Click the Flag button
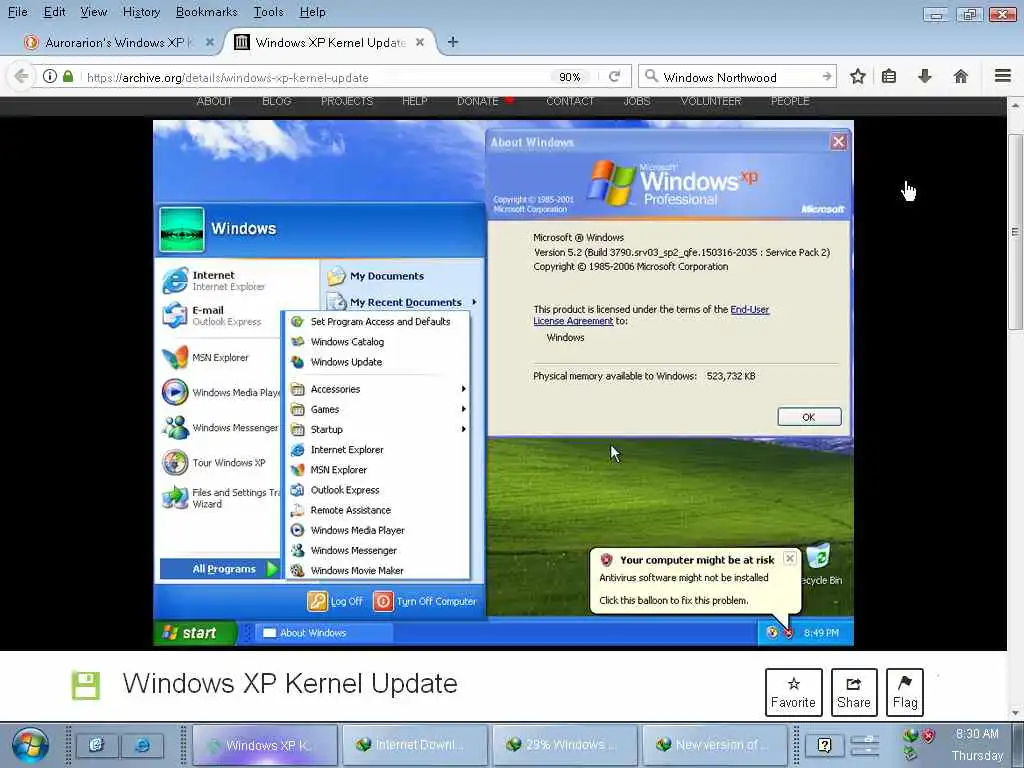Screen dimensions: 1024x768 point(904,693)
